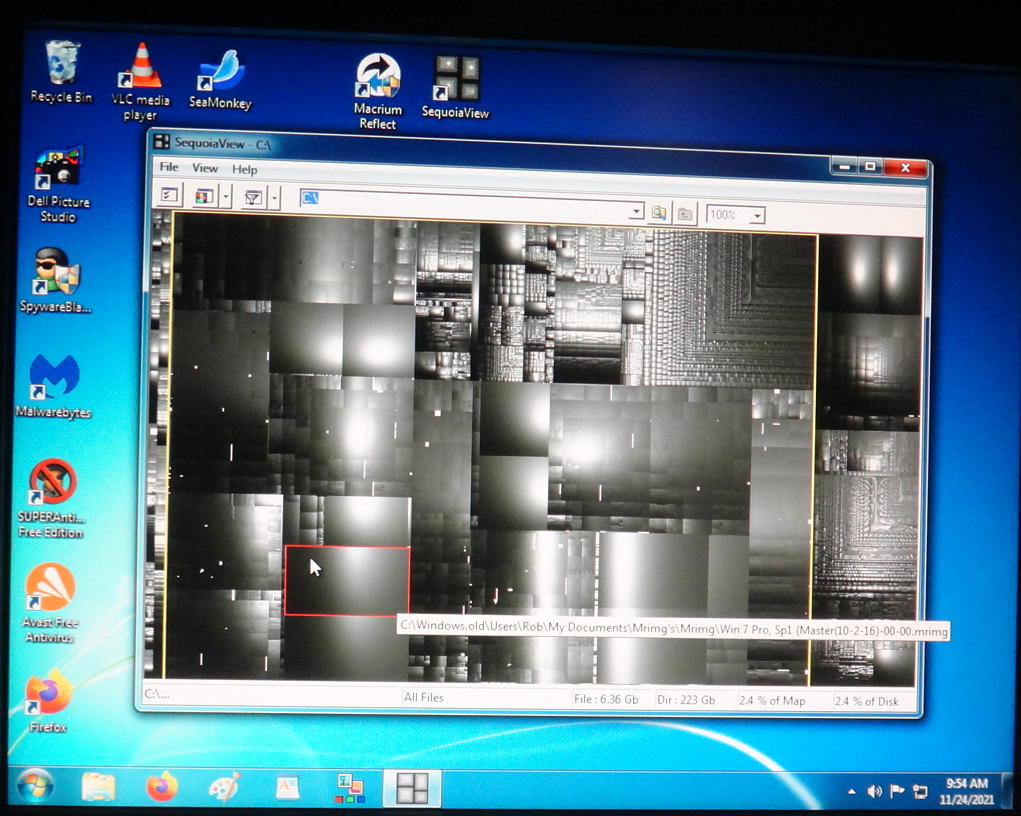The image size is (1021, 816).
Task: Launch VLC media player shortcut
Action: pyautogui.click(x=140, y=81)
